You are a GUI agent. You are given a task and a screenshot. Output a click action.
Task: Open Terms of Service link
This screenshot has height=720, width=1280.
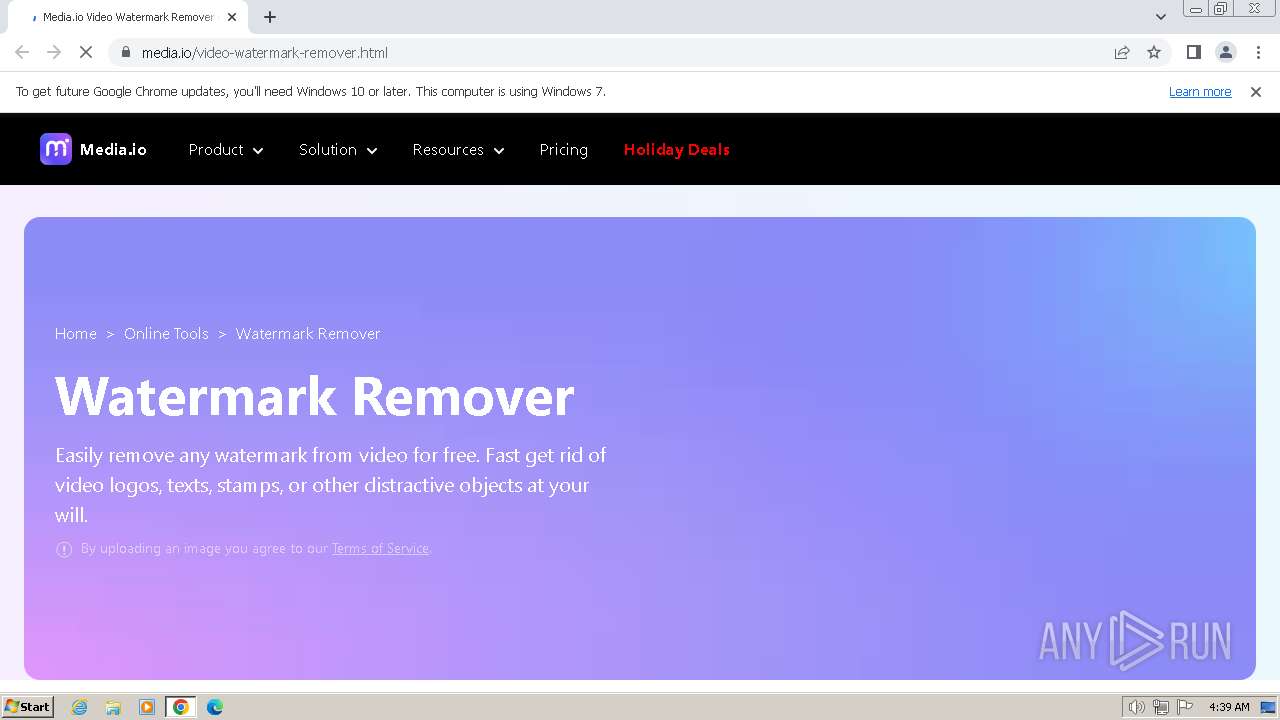(x=380, y=548)
